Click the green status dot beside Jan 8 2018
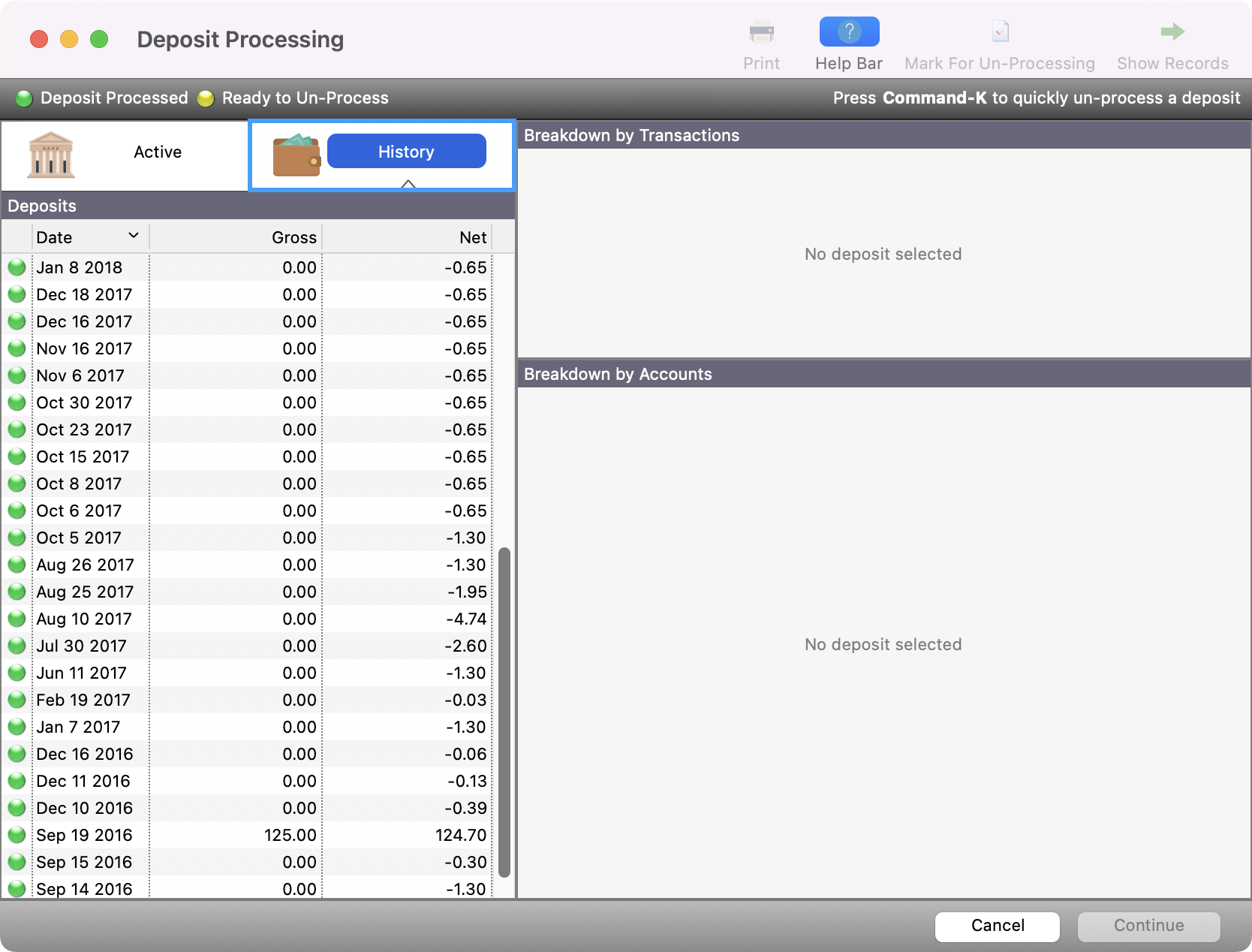 [x=17, y=267]
